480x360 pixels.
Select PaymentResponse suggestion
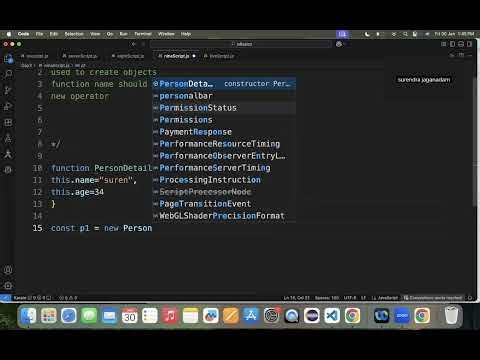click(224, 132)
